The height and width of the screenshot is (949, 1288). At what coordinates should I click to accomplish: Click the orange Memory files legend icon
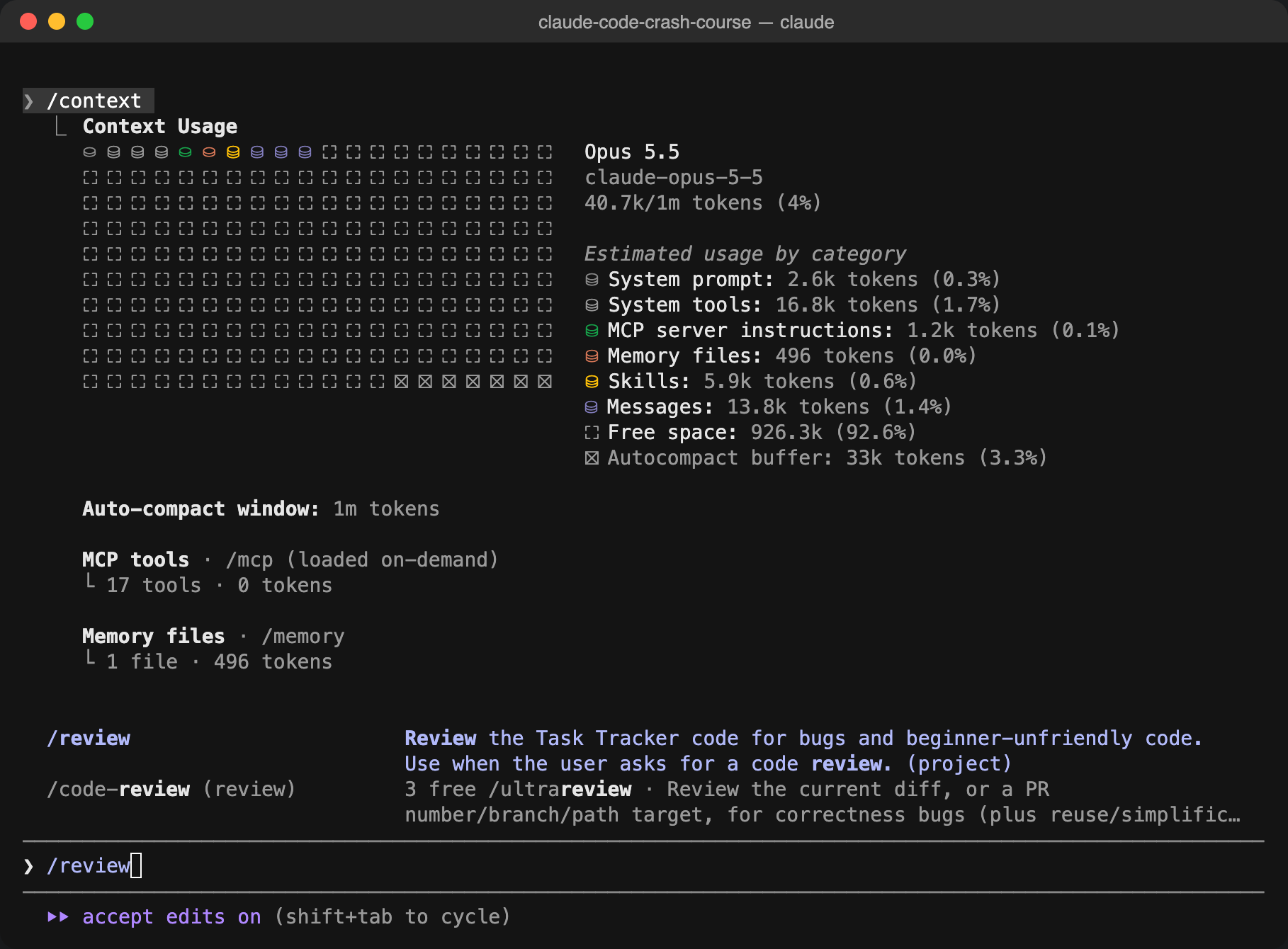[x=592, y=356]
